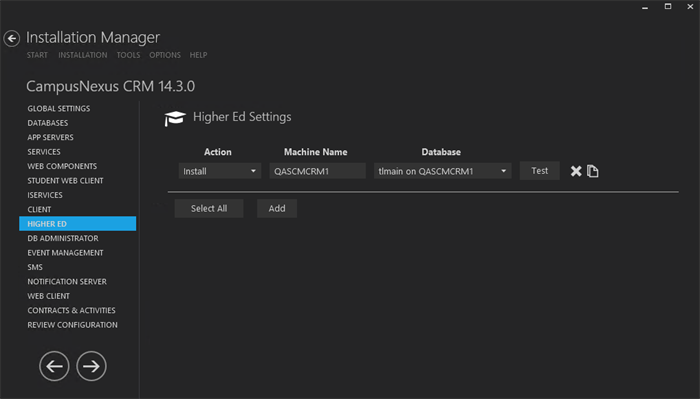
Task: Go to next step with right arrow circle
Action: [91, 366]
